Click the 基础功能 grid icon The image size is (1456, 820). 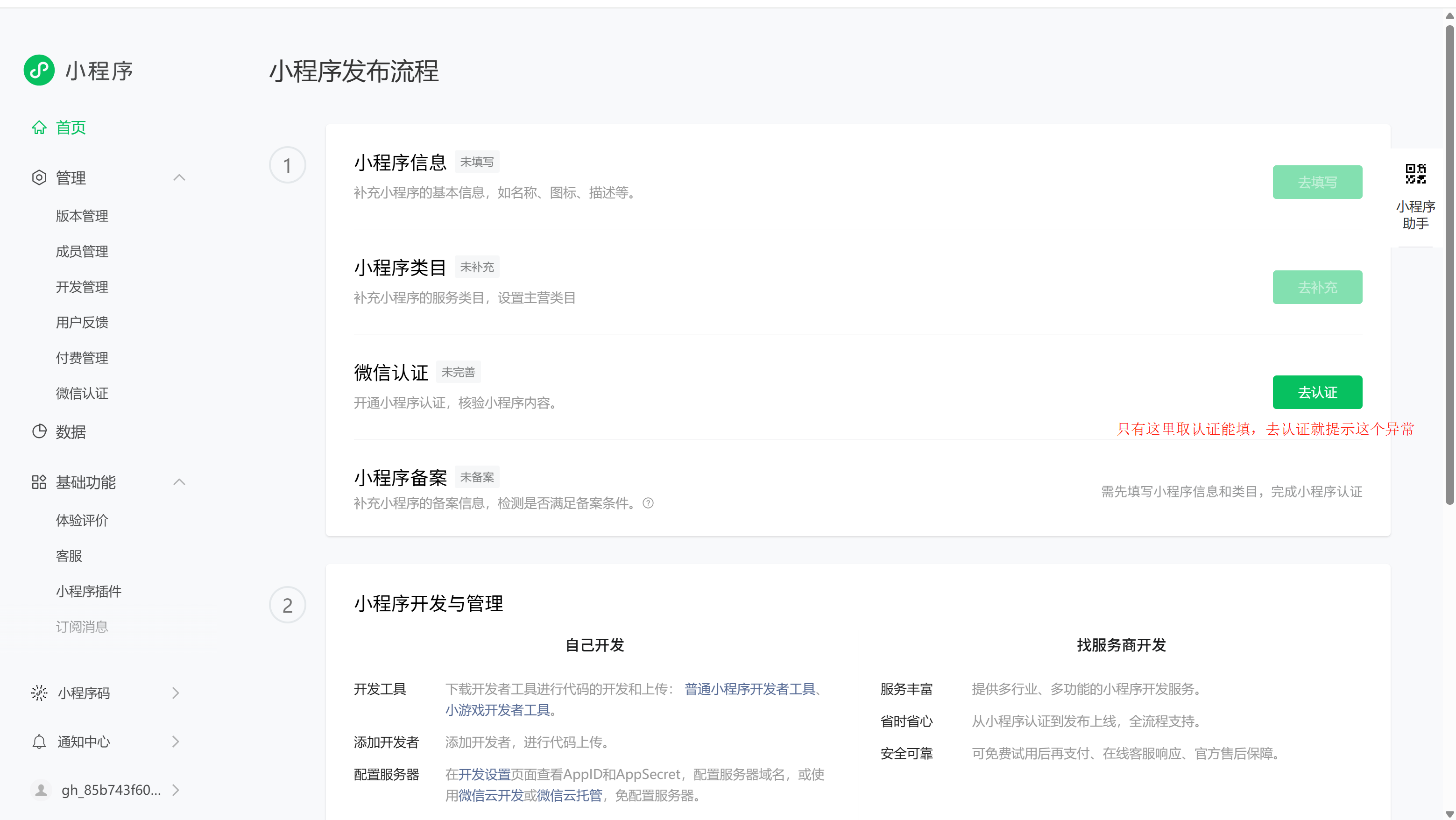pos(39,482)
